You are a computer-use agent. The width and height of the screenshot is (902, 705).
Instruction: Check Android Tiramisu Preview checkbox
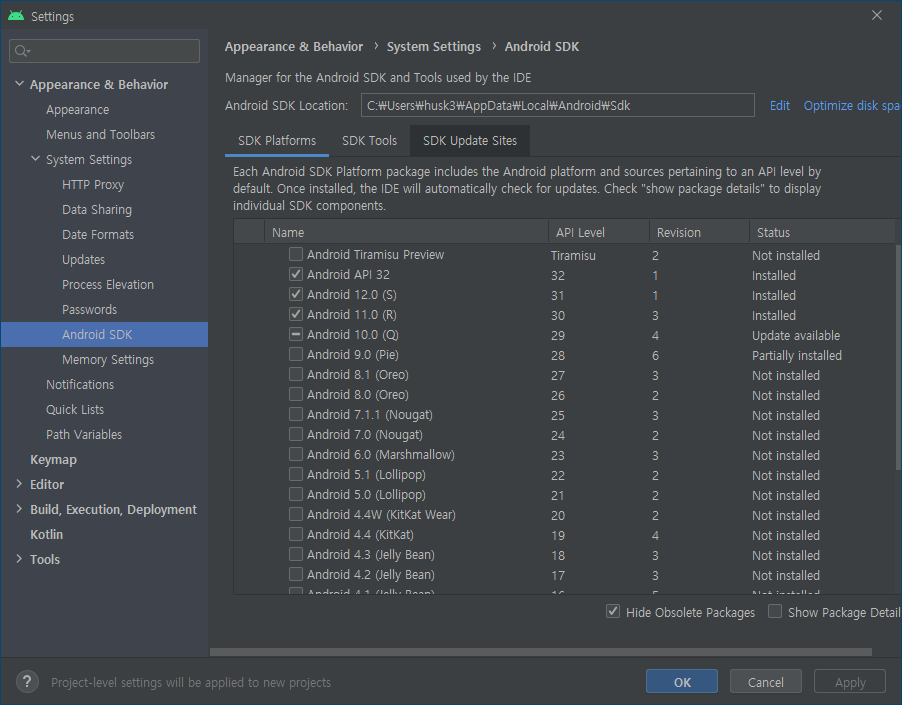pos(296,254)
